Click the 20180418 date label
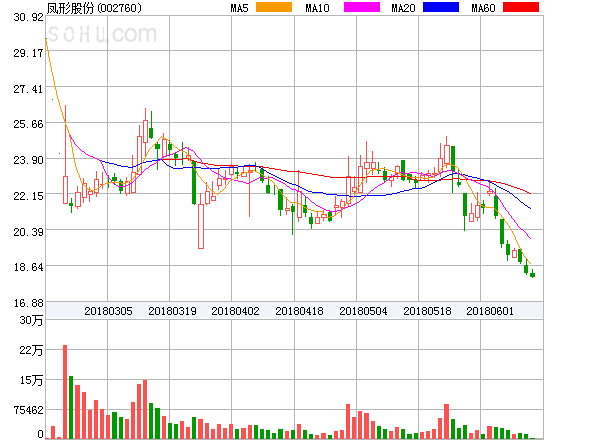The image size is (600, 440). tap(299, 311)
